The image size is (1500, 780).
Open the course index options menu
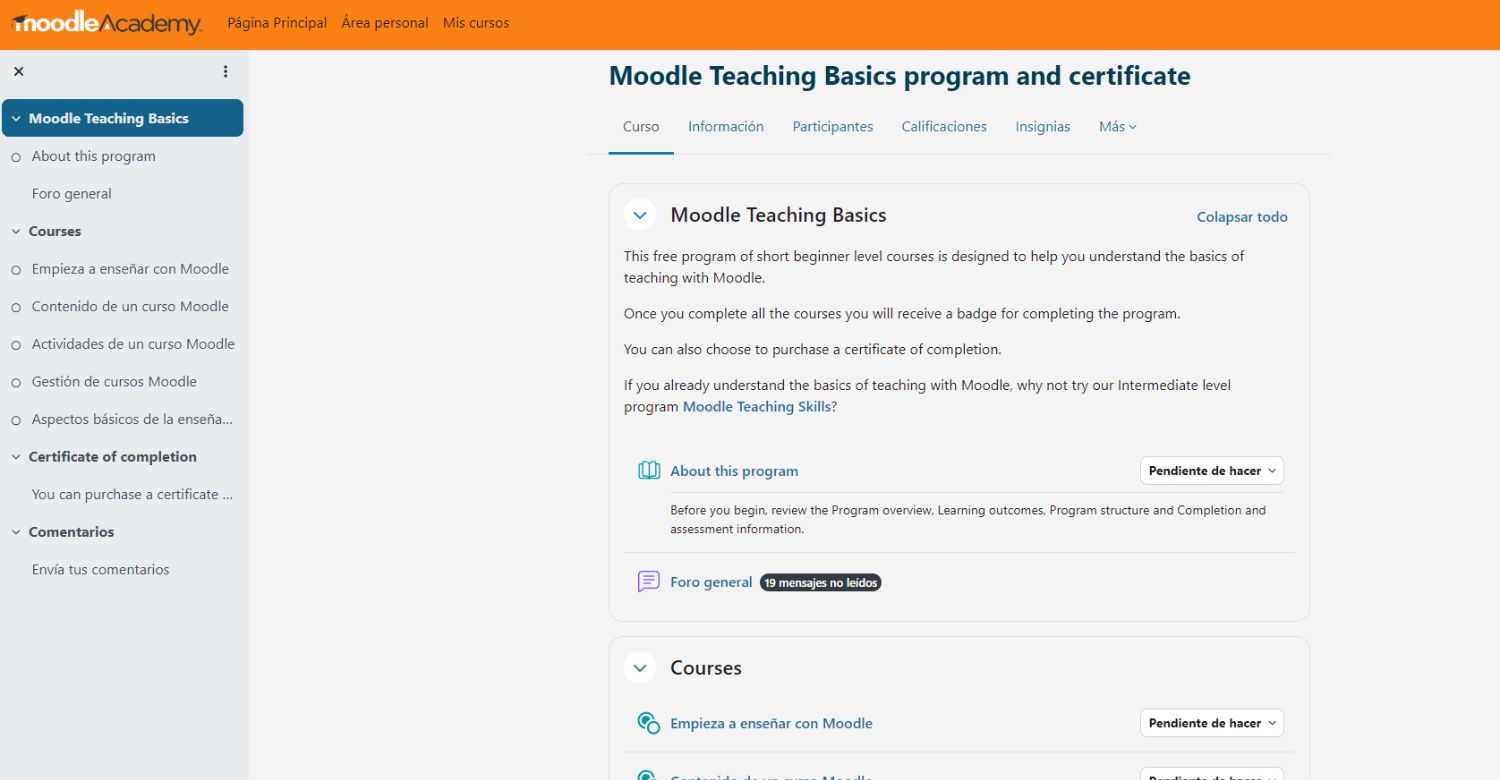(225, 71)
